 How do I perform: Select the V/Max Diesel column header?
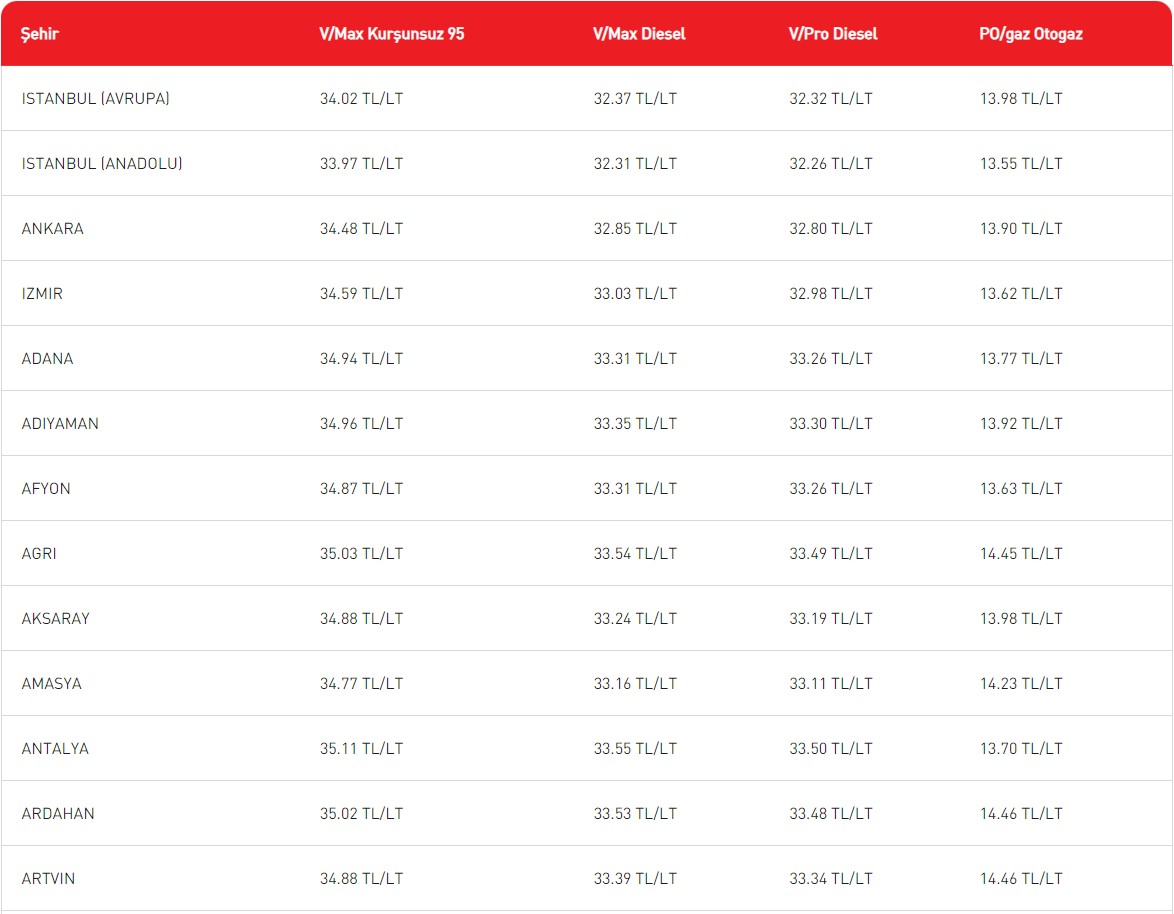tap(639, 34)
